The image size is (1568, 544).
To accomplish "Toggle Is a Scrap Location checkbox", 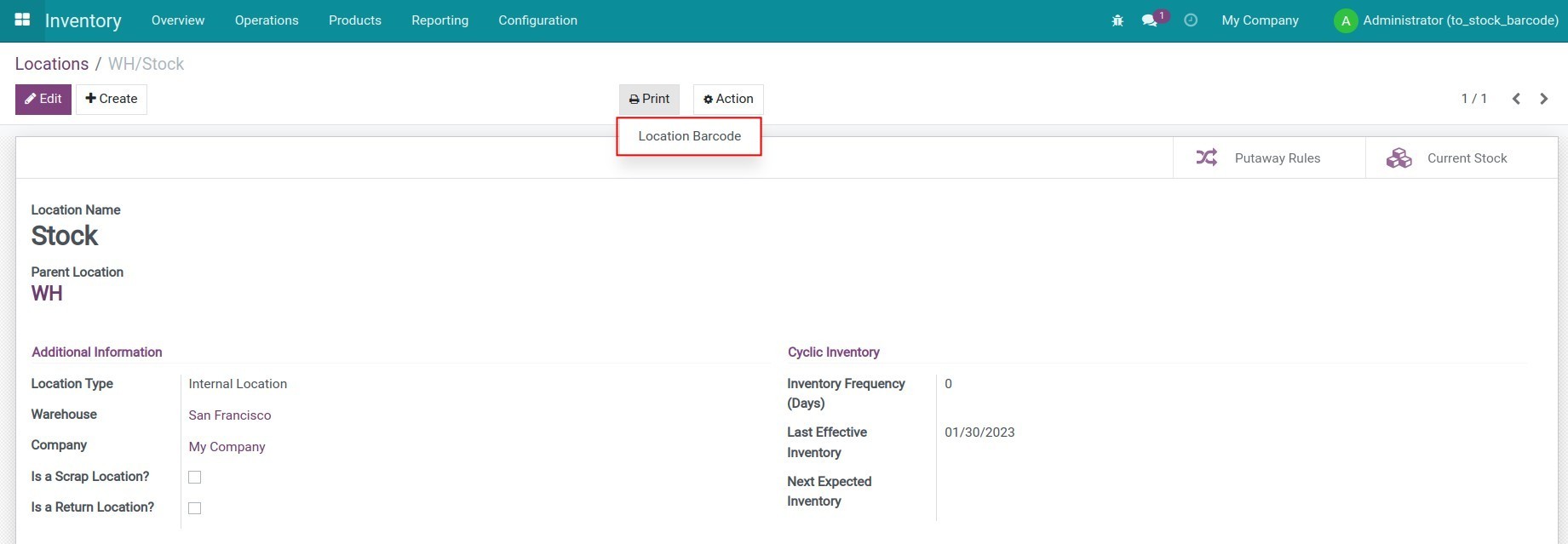I will point(195,478).
